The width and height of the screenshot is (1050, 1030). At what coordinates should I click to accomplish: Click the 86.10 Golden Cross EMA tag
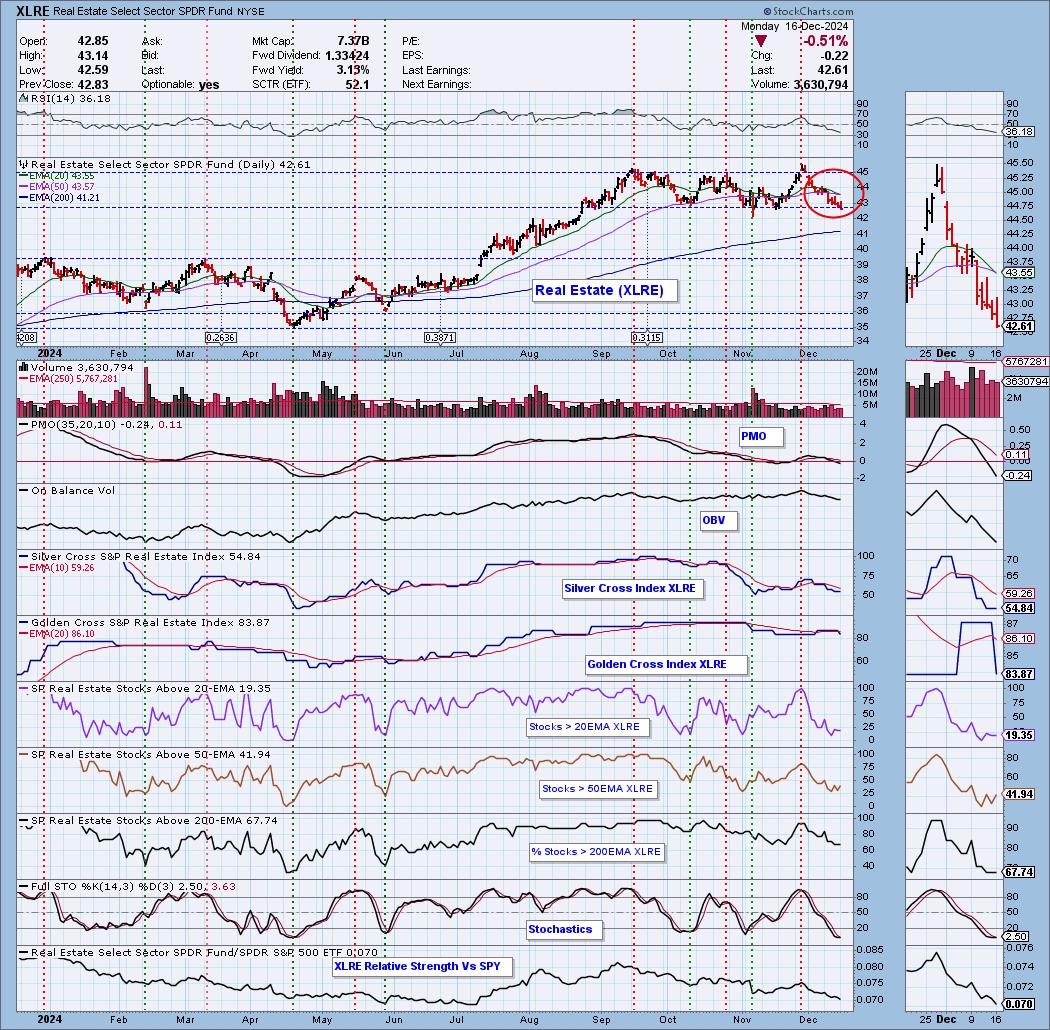pos(1019,638)
